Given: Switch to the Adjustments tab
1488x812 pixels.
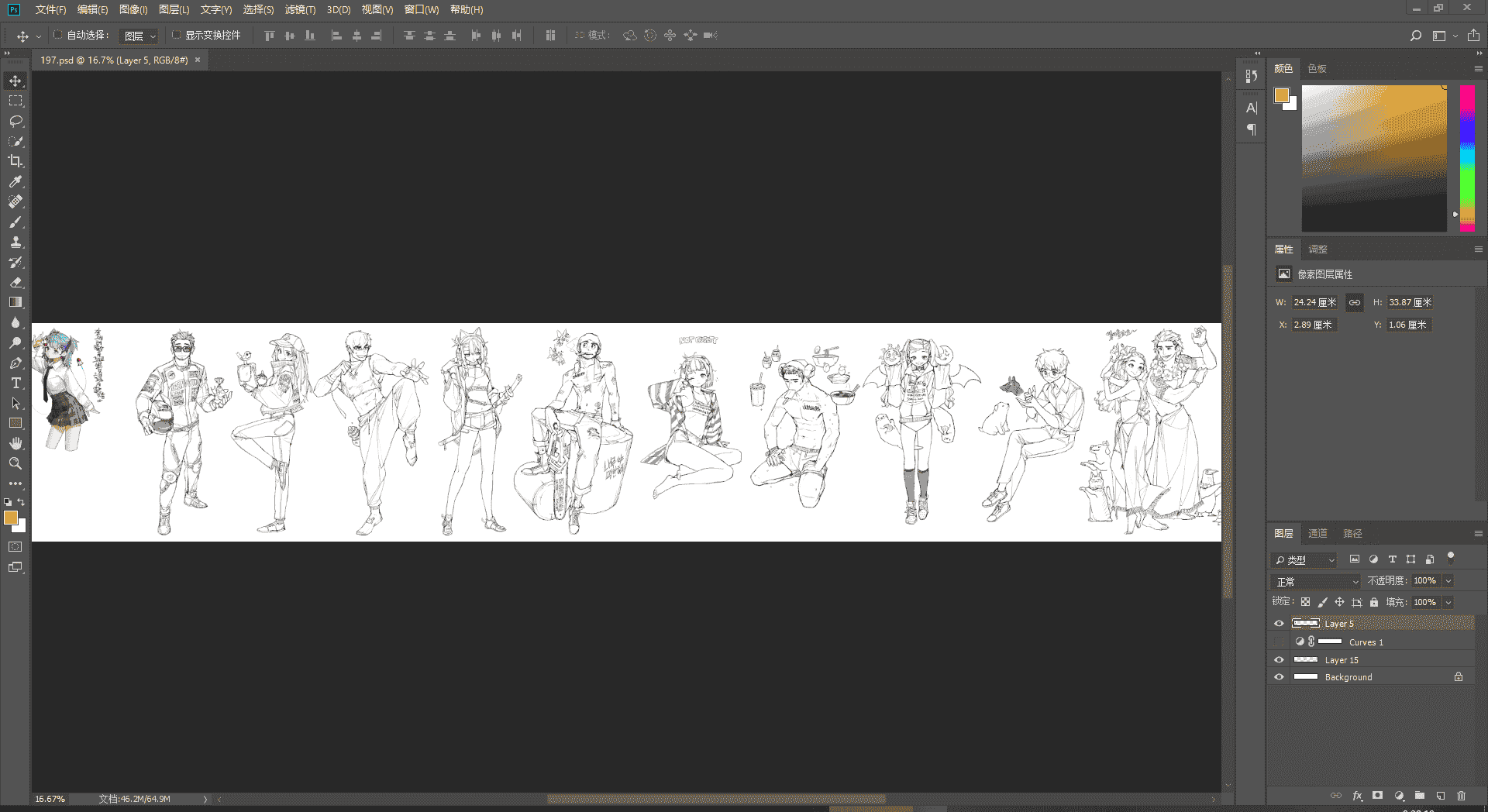Looking at the screenshot, I should coord(1317,249).
